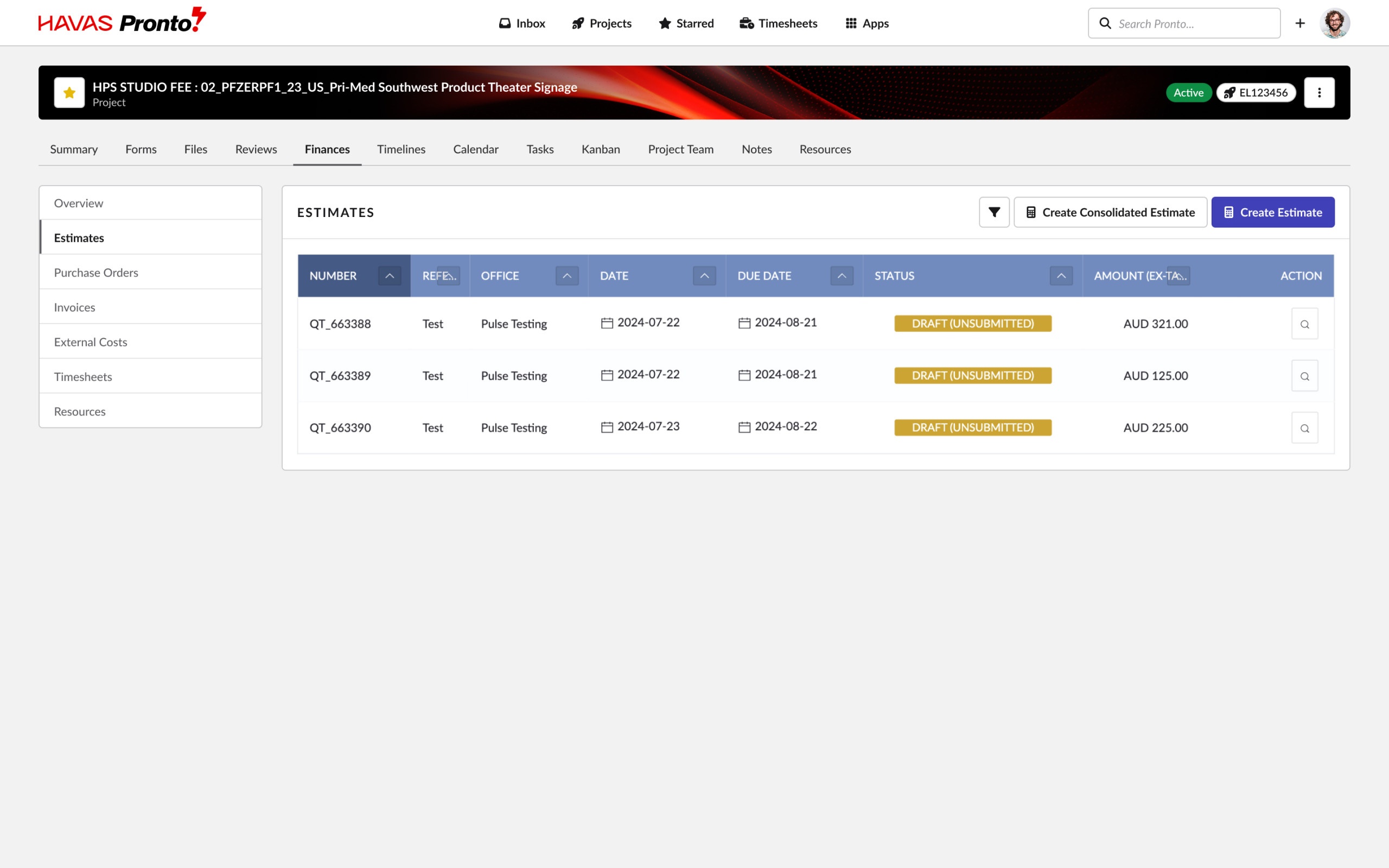Select Purchase Orders in the sidebar
Image resolution: width=1389 pixels, height=868 pixels.
(x=150, y=273)
